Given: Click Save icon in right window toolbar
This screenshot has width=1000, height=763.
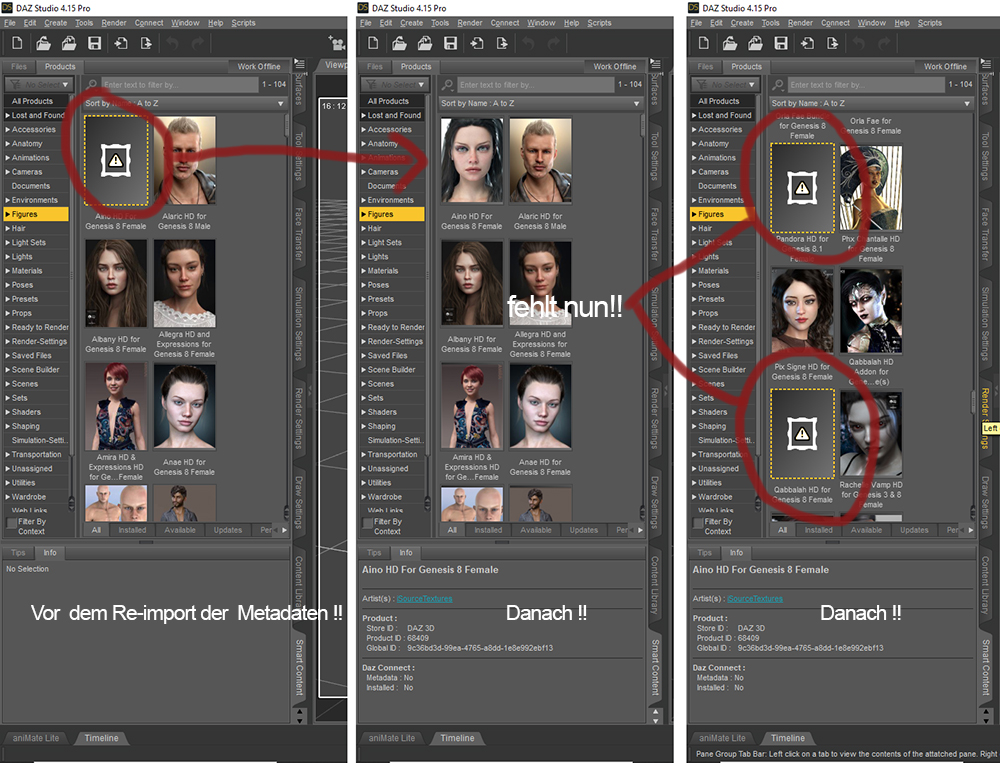Looking at the screenshot, I should pos(781,43).
